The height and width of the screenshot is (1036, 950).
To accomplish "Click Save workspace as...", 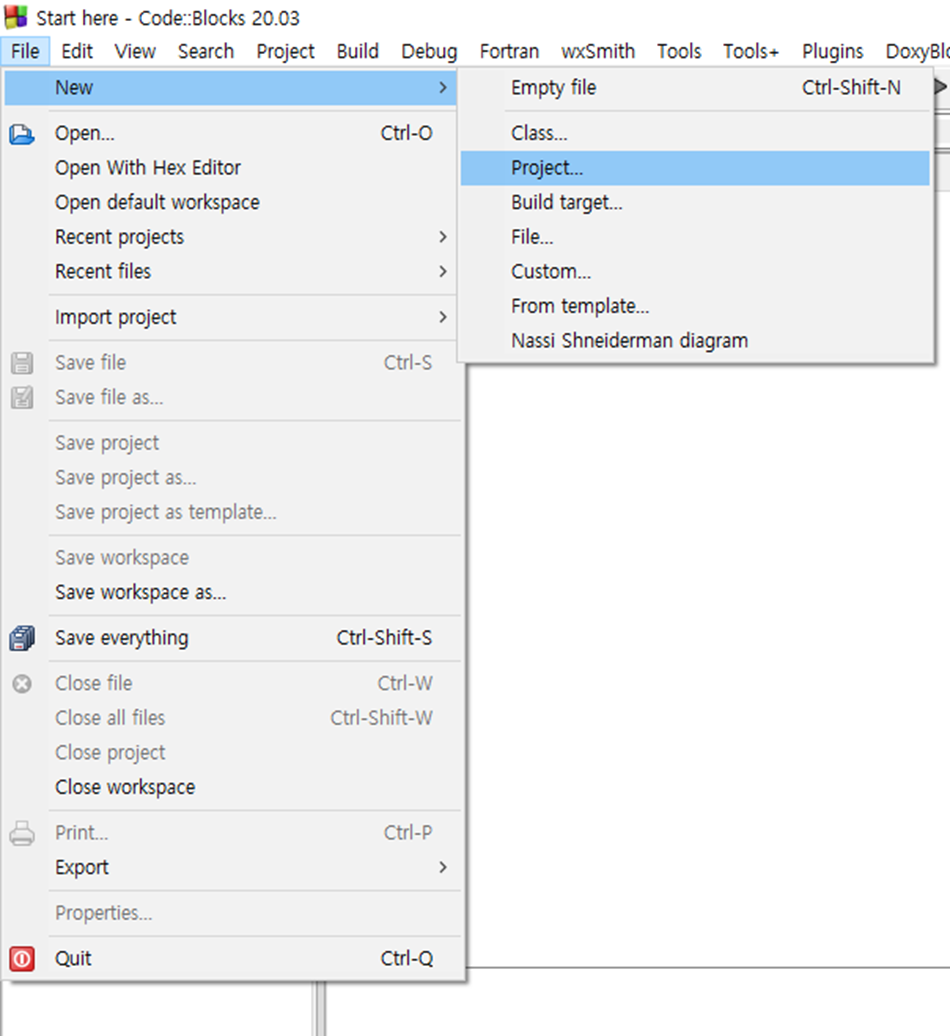I will click(231, 593).
